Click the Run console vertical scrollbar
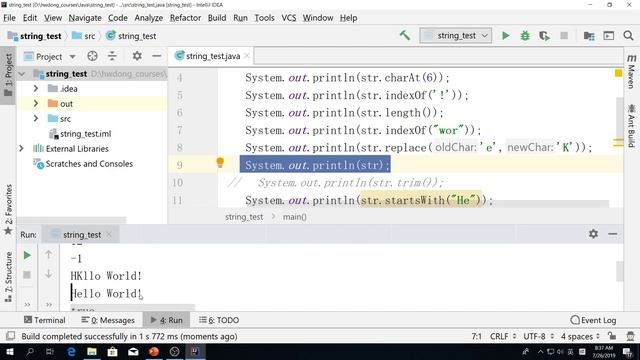The image size is (640, 360). point(620,271)
